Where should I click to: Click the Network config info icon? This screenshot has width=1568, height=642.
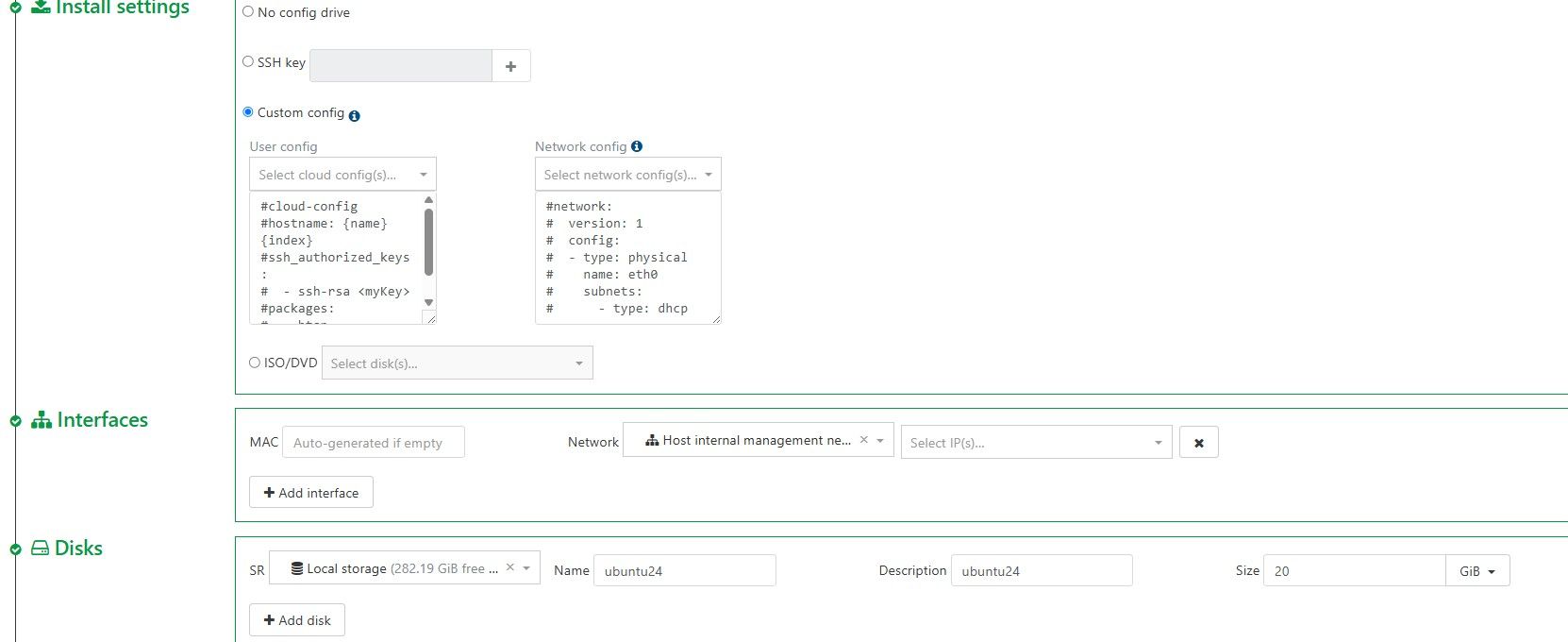coord(637,146)
